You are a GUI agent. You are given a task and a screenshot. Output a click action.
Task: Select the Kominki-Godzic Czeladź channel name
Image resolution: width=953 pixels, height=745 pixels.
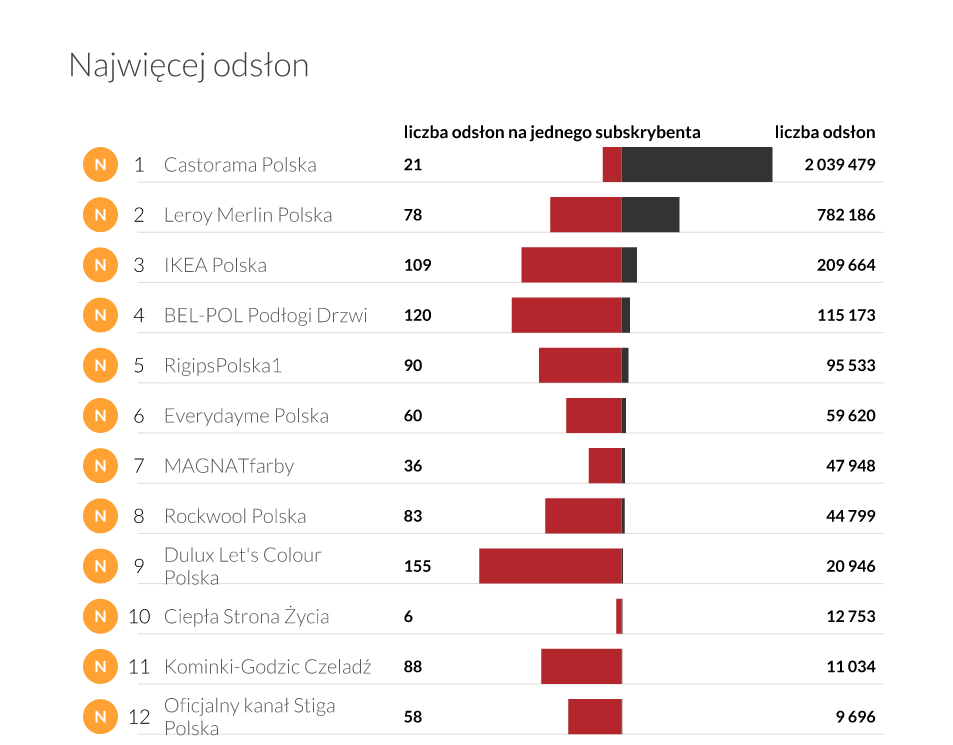click(x=267, y=667)
